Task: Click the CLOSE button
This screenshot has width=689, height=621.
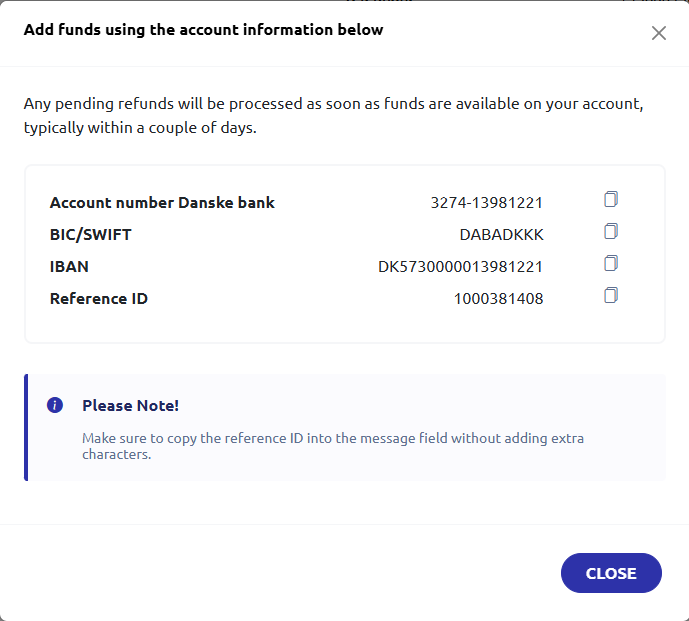Action: pyautogui.click(x=611, y=573)
